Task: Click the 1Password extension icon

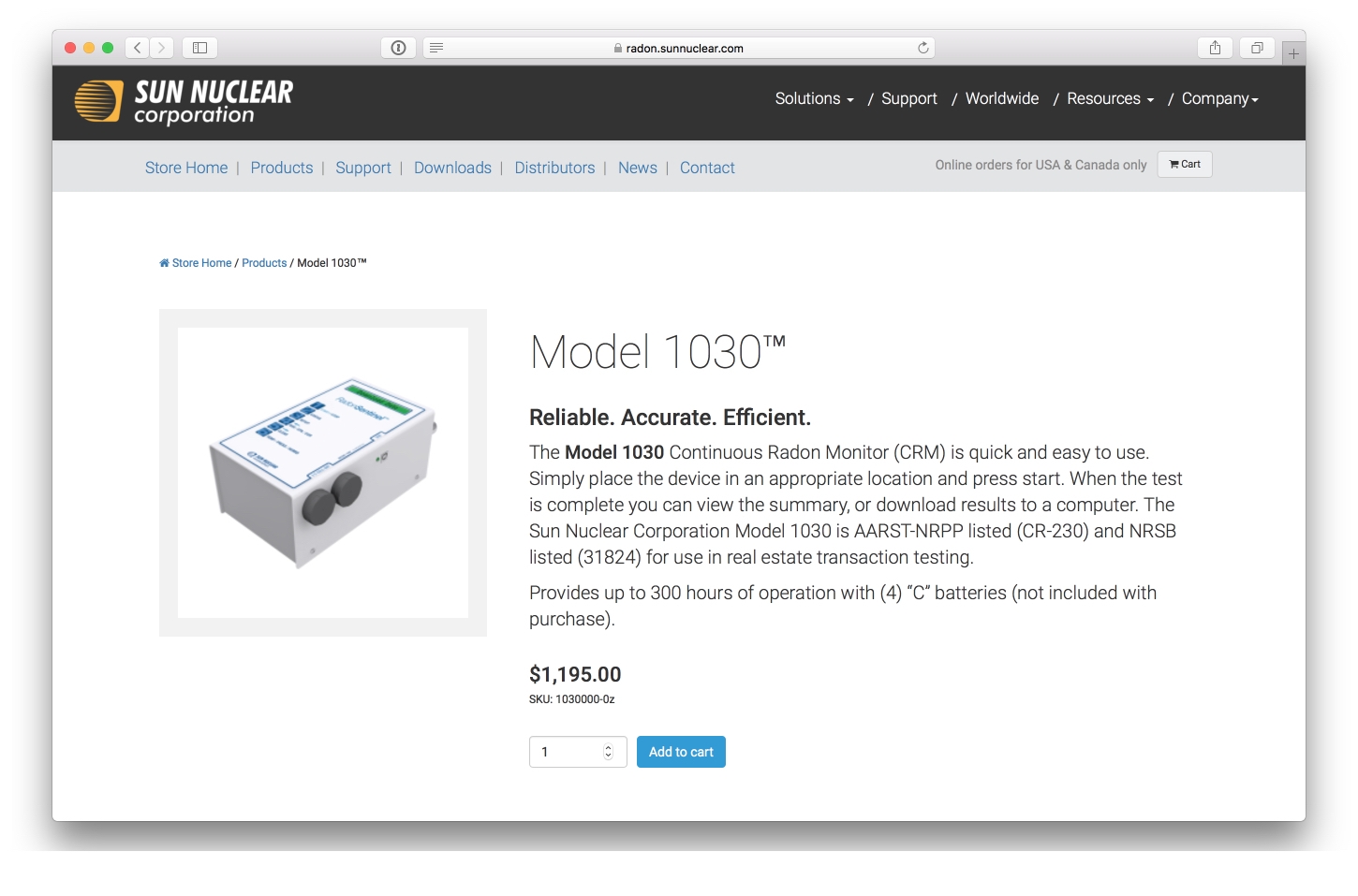Action: (x=398, y=48)
